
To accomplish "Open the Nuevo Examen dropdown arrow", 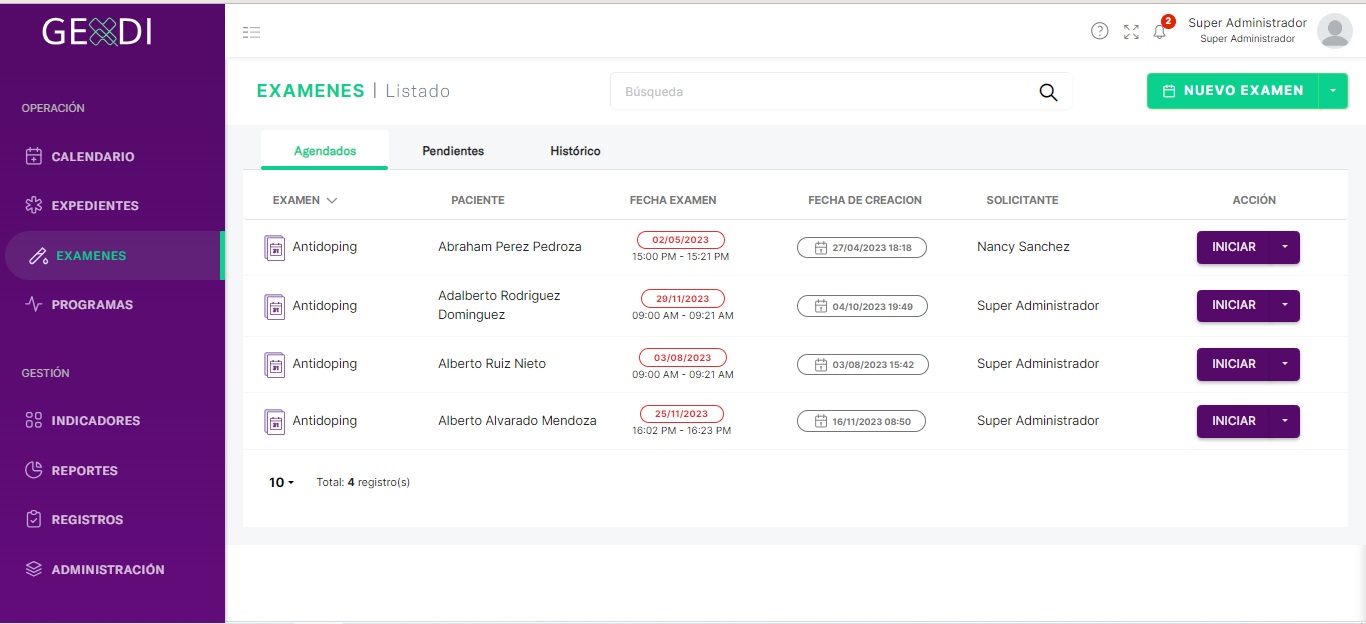I will pyautogui.click(x=1333, y=91).
